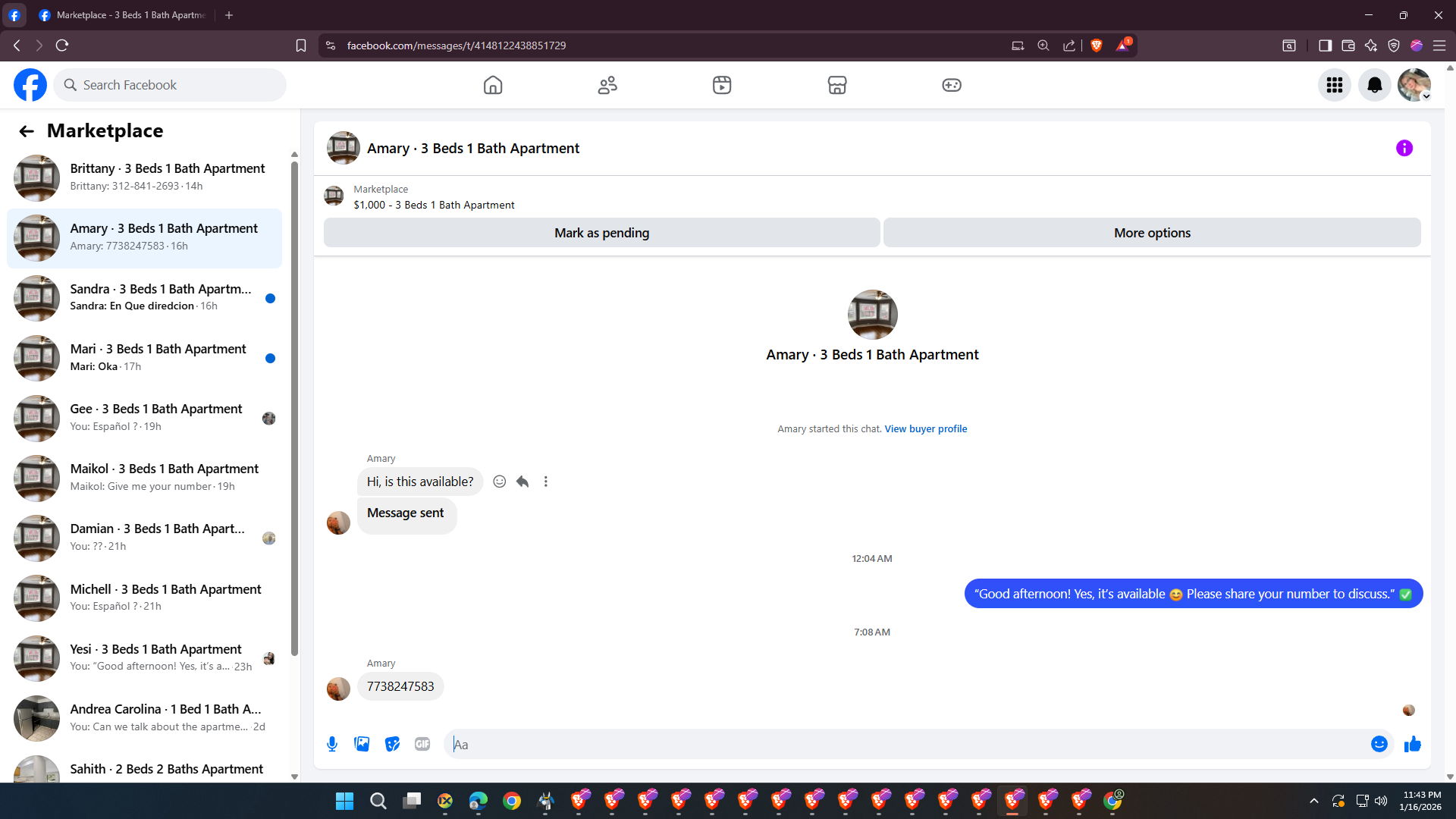Open more actions menu on Amary's message
This screenshot has height=819, width=1456.
pyautogui.click(x=545, y=482)
